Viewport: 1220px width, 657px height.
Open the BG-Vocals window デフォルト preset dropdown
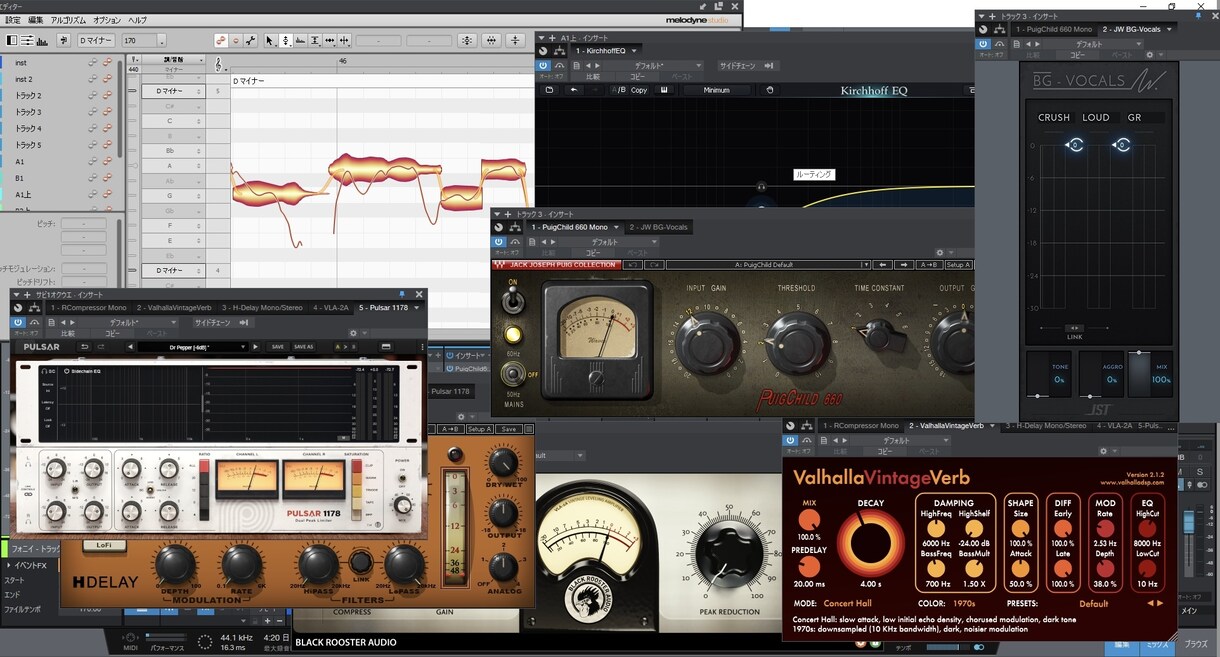click(1139, 44)
